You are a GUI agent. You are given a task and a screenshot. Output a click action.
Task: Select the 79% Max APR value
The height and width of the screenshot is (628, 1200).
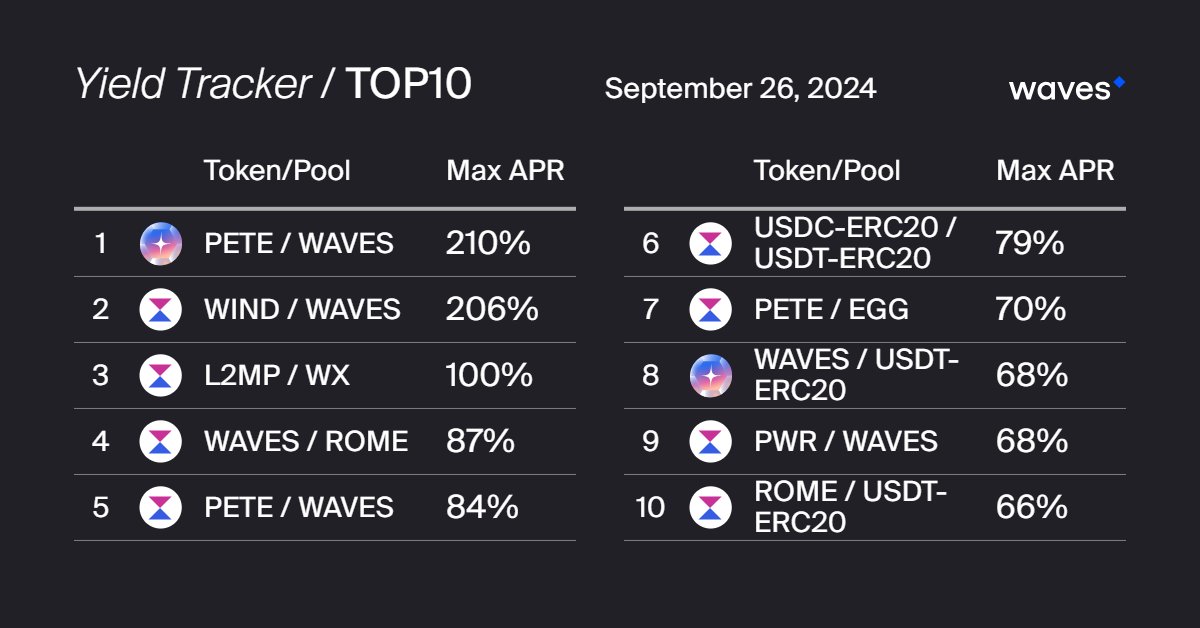pos(1029,243)
